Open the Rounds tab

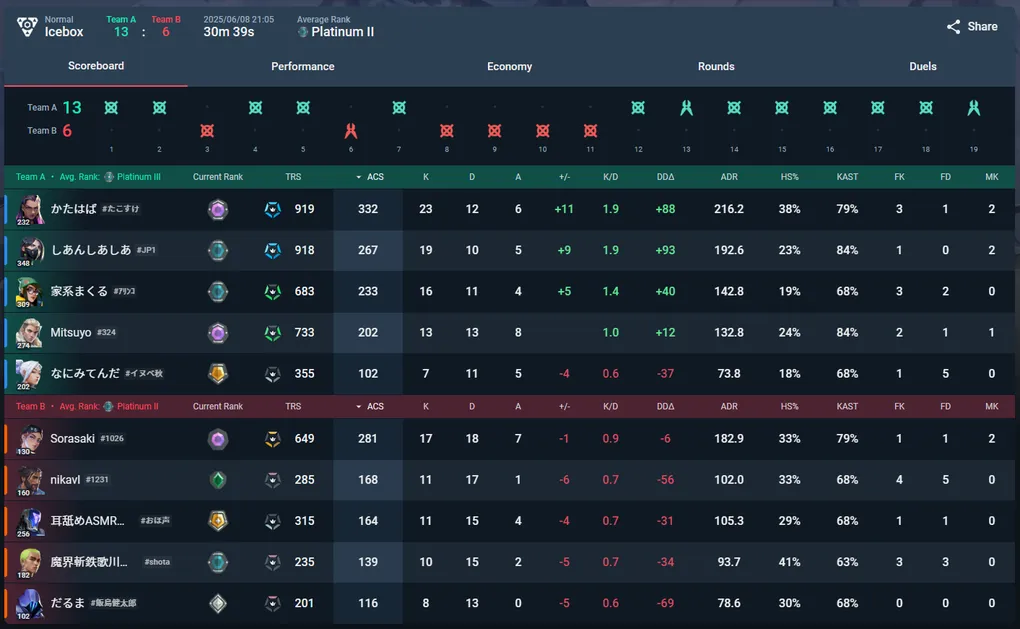coord(716,66)
